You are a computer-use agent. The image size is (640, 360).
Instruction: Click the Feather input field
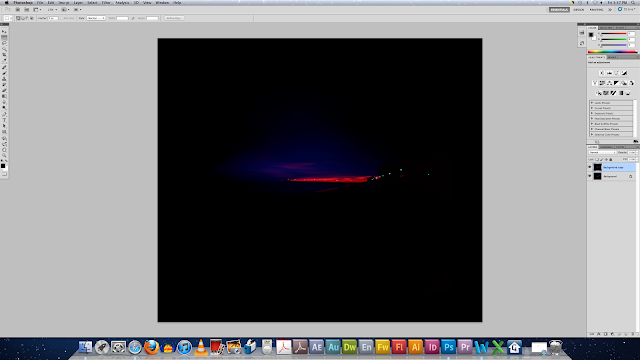(x=53, y=18)
